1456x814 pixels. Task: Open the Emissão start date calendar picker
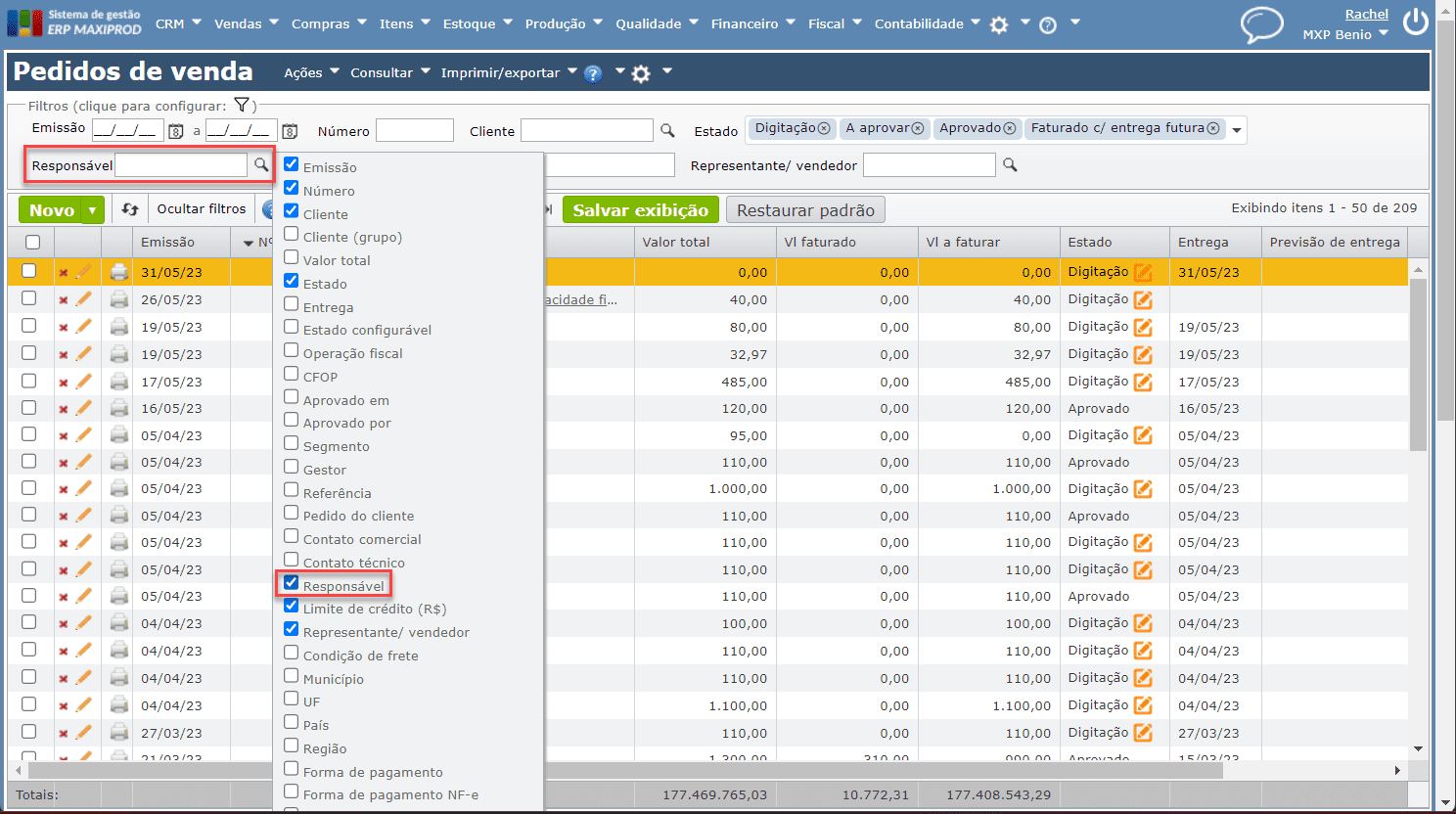click(176, 131)
